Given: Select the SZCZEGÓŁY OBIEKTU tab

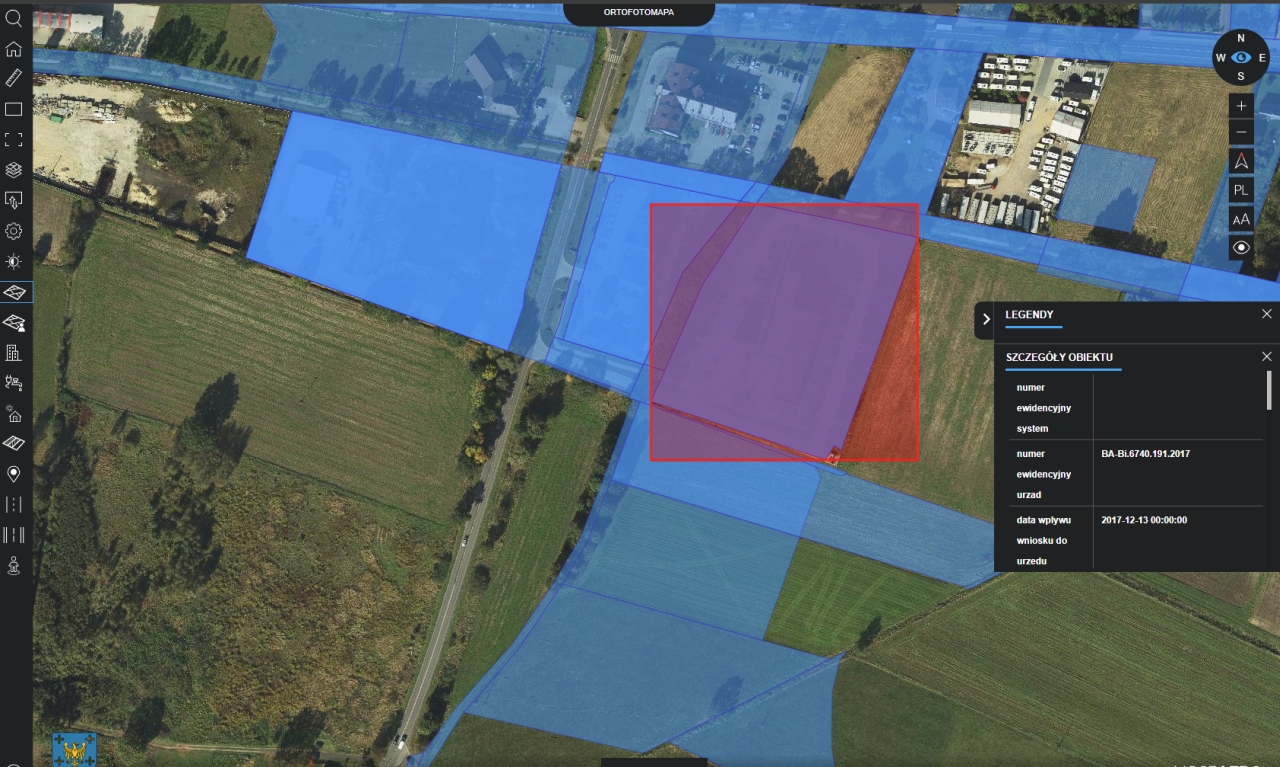Looking at the screenshot, I should coord(1059,357).
